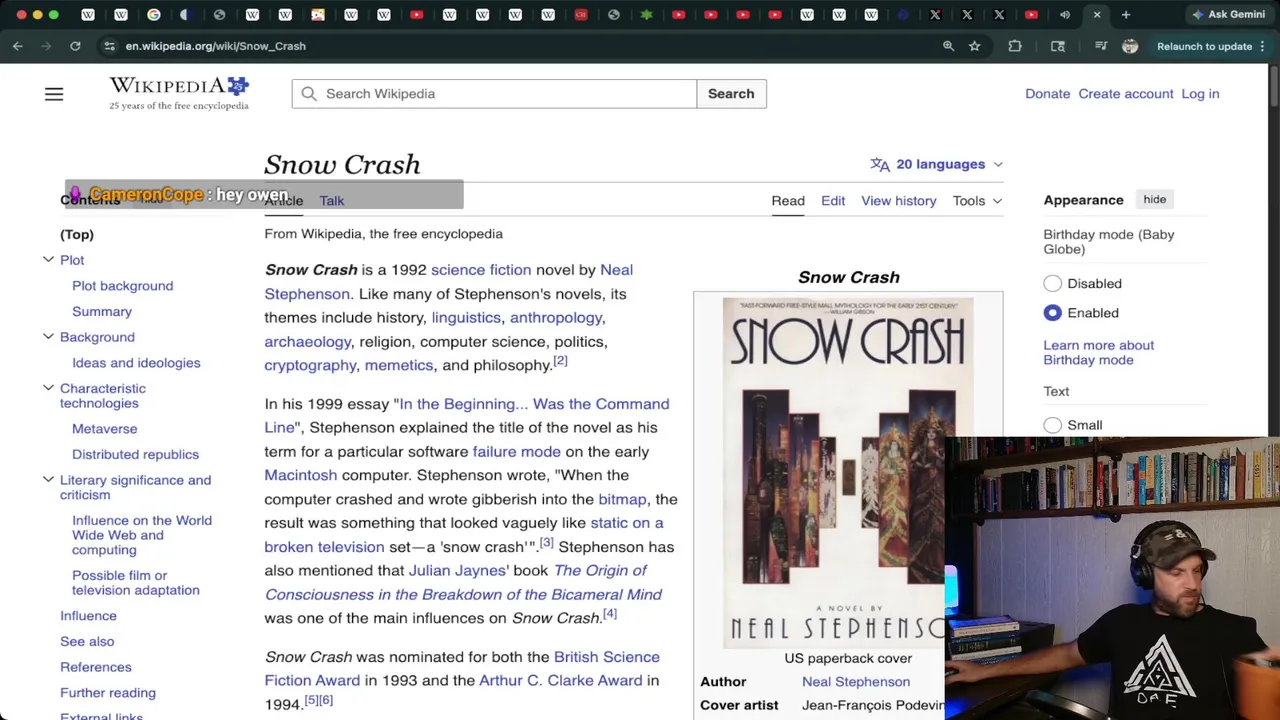Click Ask Gemini button
1280x720 pixels.
[1228, 15]
